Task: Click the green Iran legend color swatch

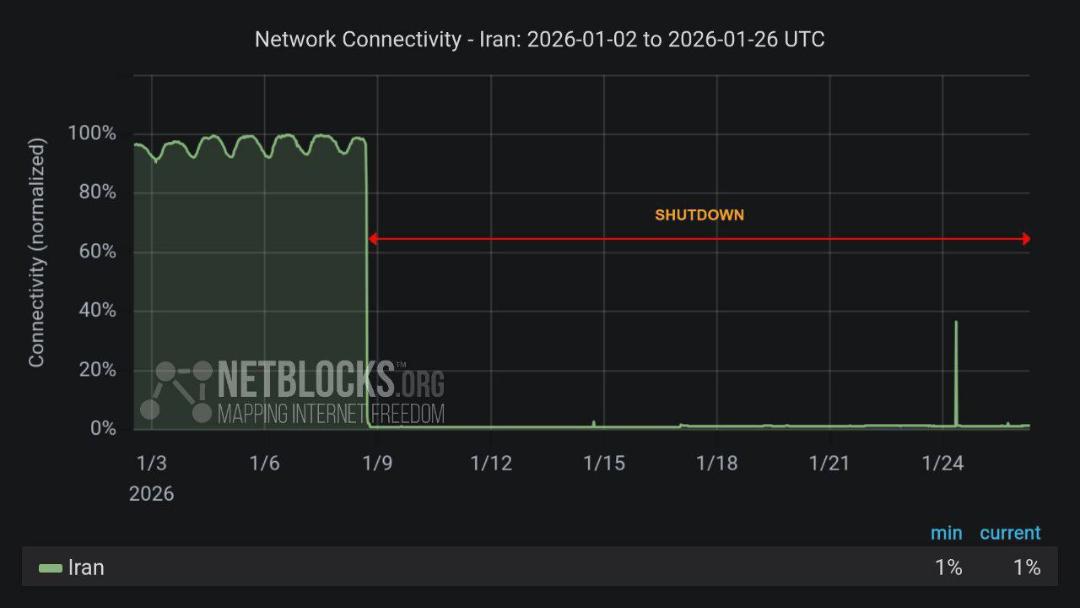Action: click(x=50, y=568)
